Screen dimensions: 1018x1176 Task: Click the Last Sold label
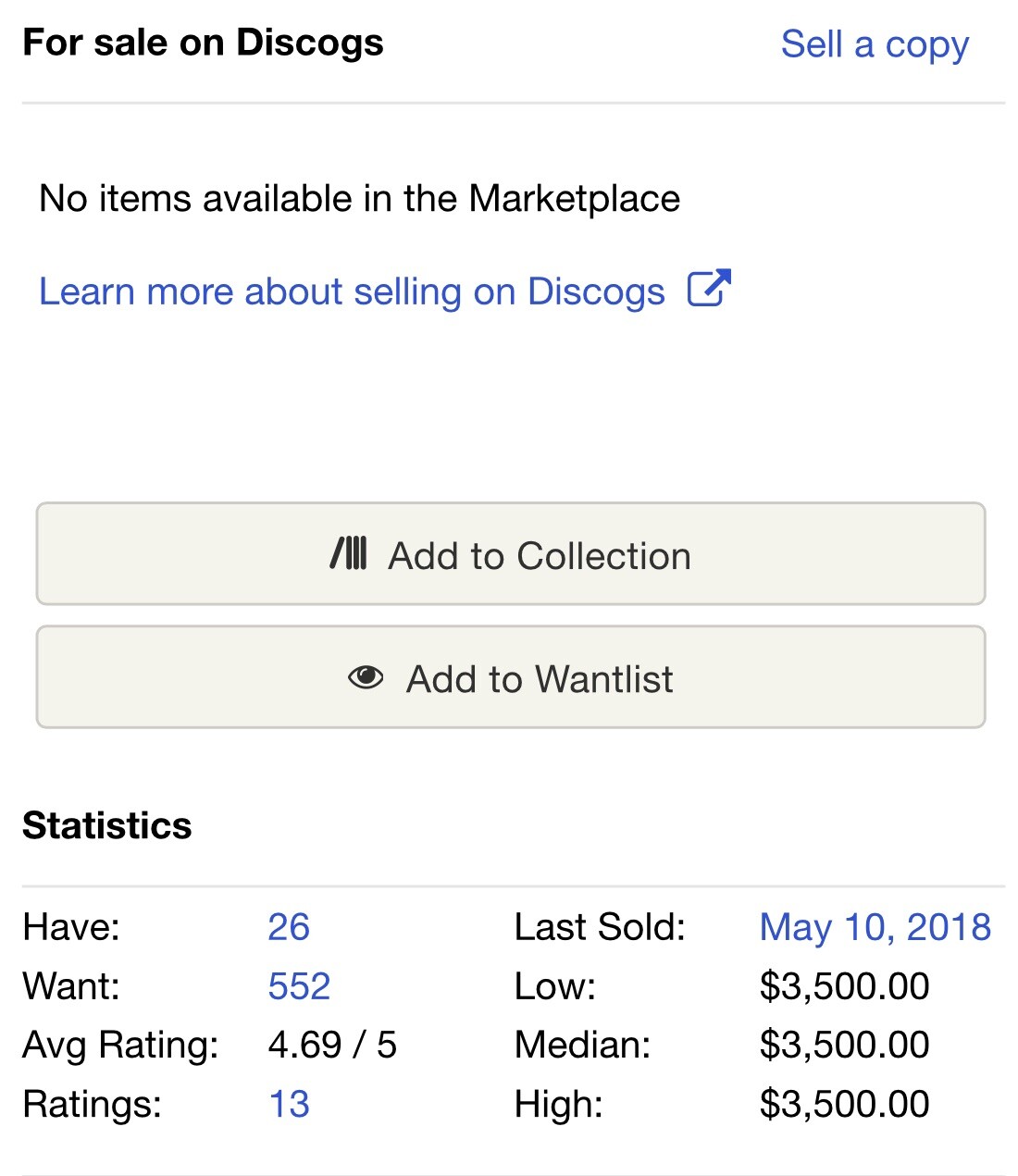[600, 927]
